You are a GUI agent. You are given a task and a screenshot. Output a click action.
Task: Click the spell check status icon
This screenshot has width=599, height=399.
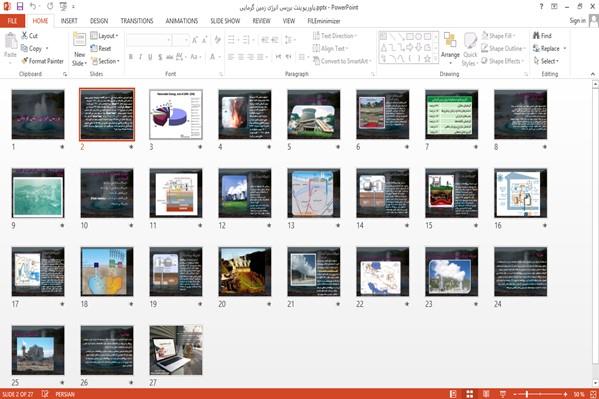[x=45, y=394]
